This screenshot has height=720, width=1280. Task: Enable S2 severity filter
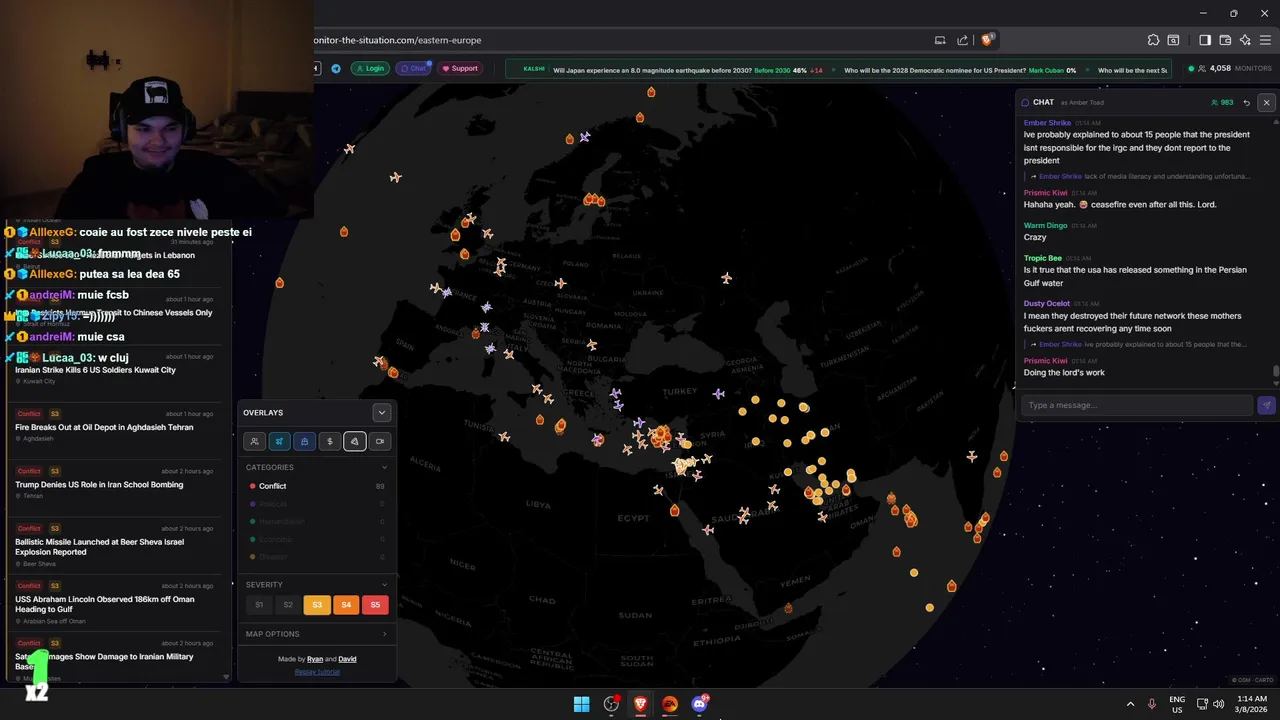[288, 605]
